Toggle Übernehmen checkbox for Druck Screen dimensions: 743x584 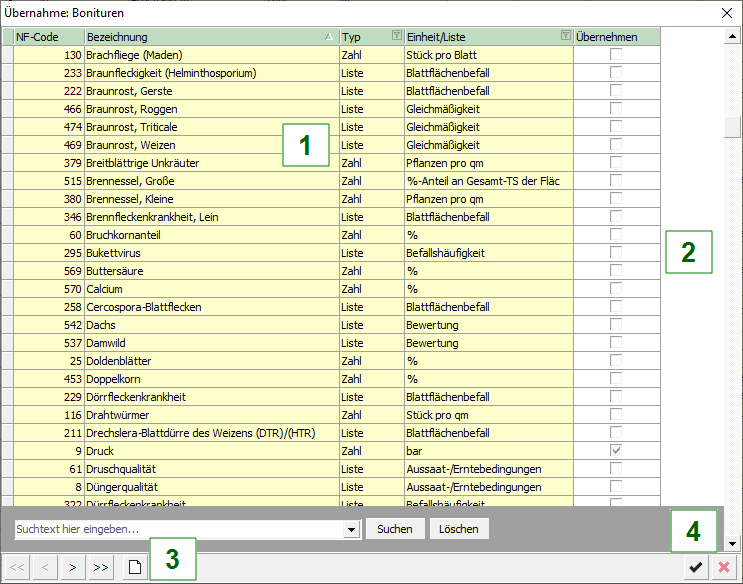click(616, 451)
